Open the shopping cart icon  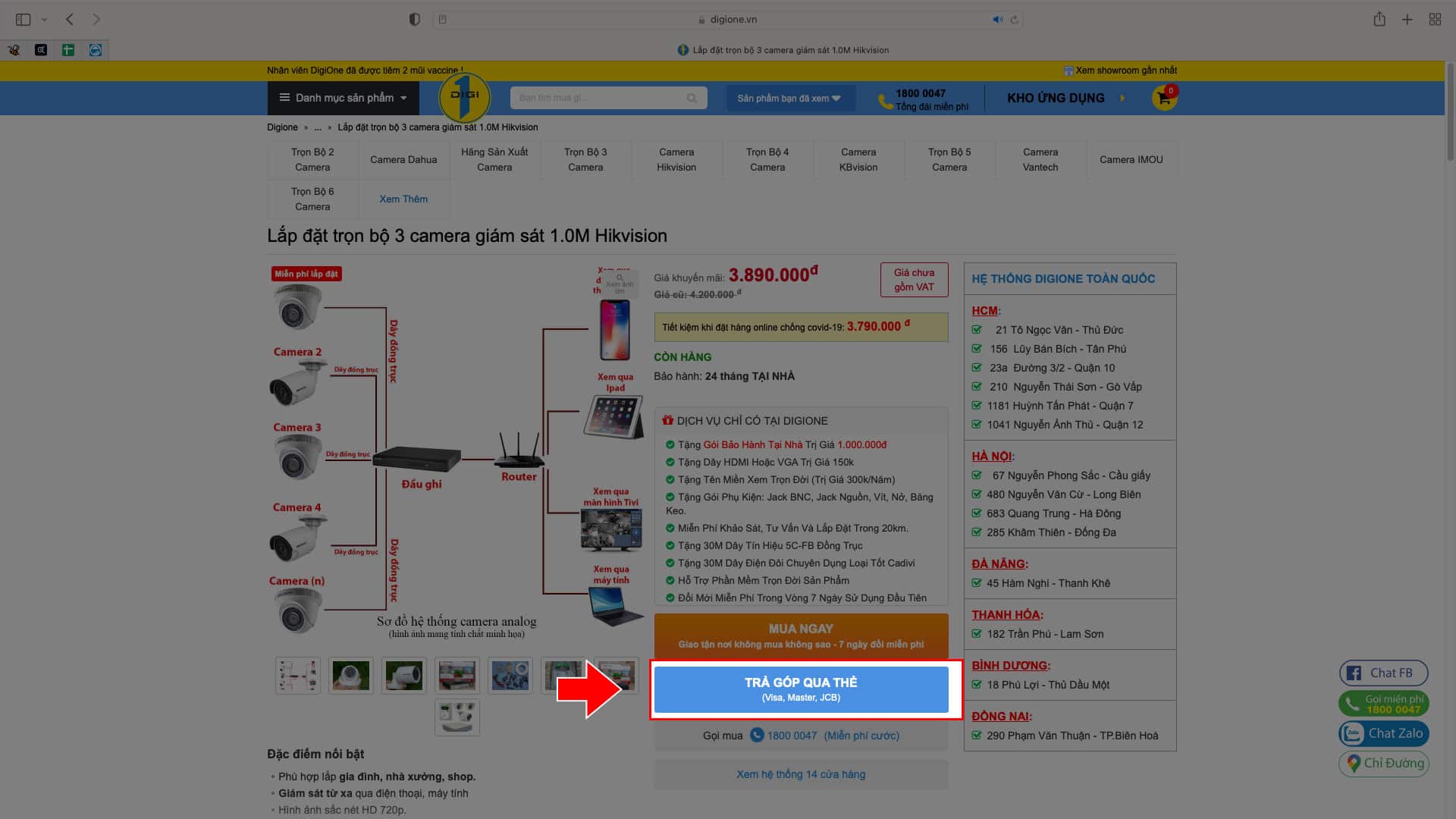1163,98
